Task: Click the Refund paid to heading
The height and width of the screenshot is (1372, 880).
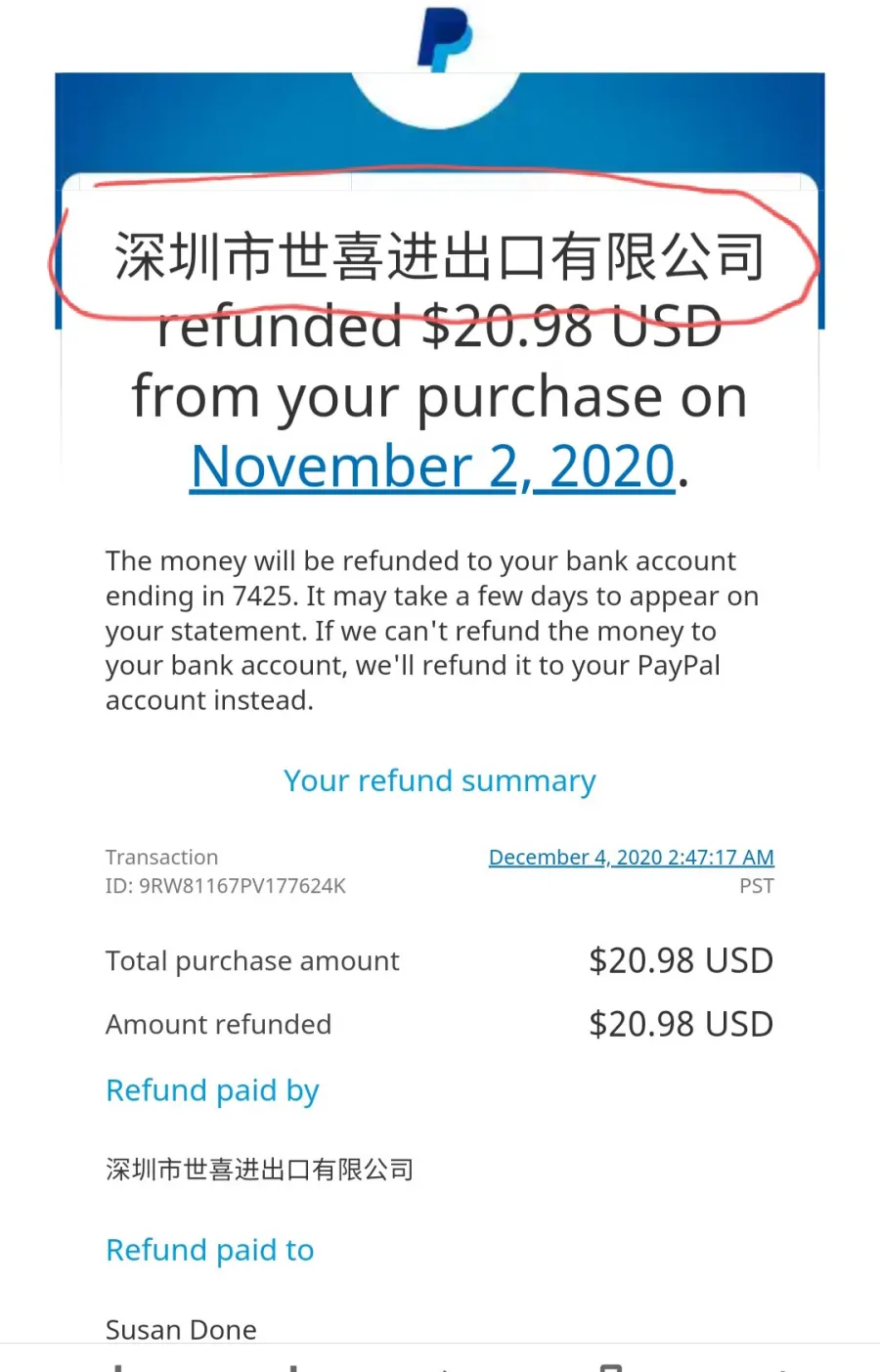Action: 209,1250
